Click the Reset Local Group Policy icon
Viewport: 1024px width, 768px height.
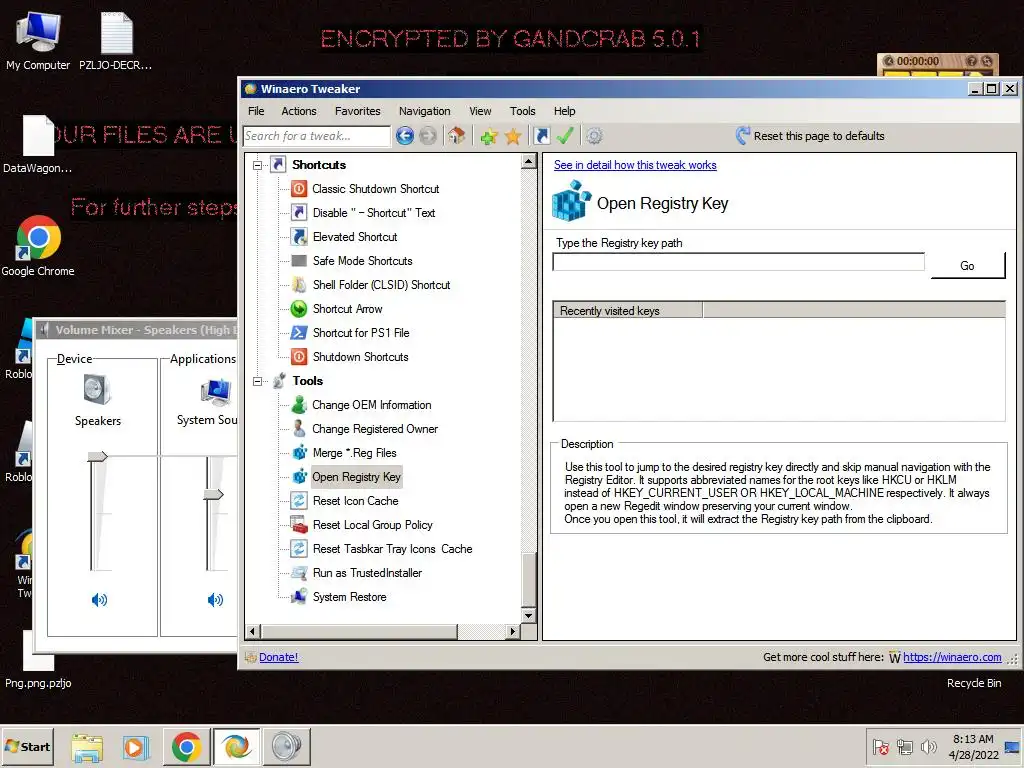[x=298, y=524]
